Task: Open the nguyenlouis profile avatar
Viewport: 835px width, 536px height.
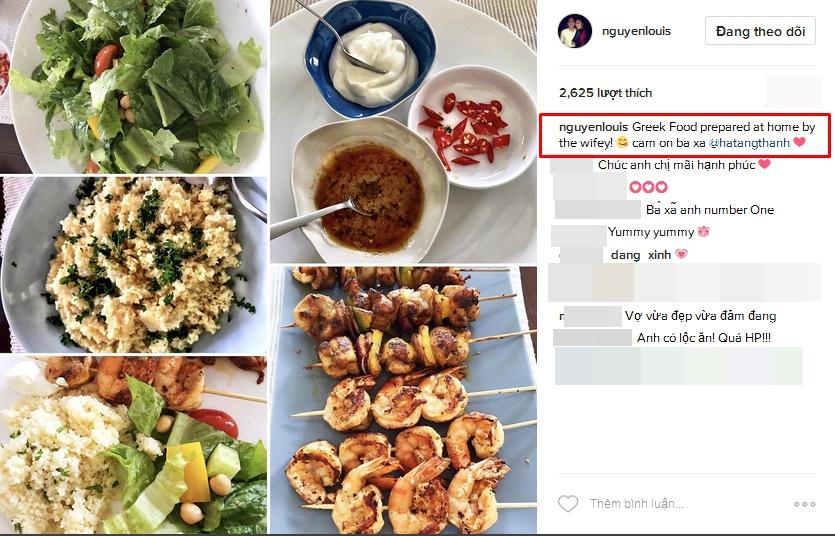Action: pos(575,31)
